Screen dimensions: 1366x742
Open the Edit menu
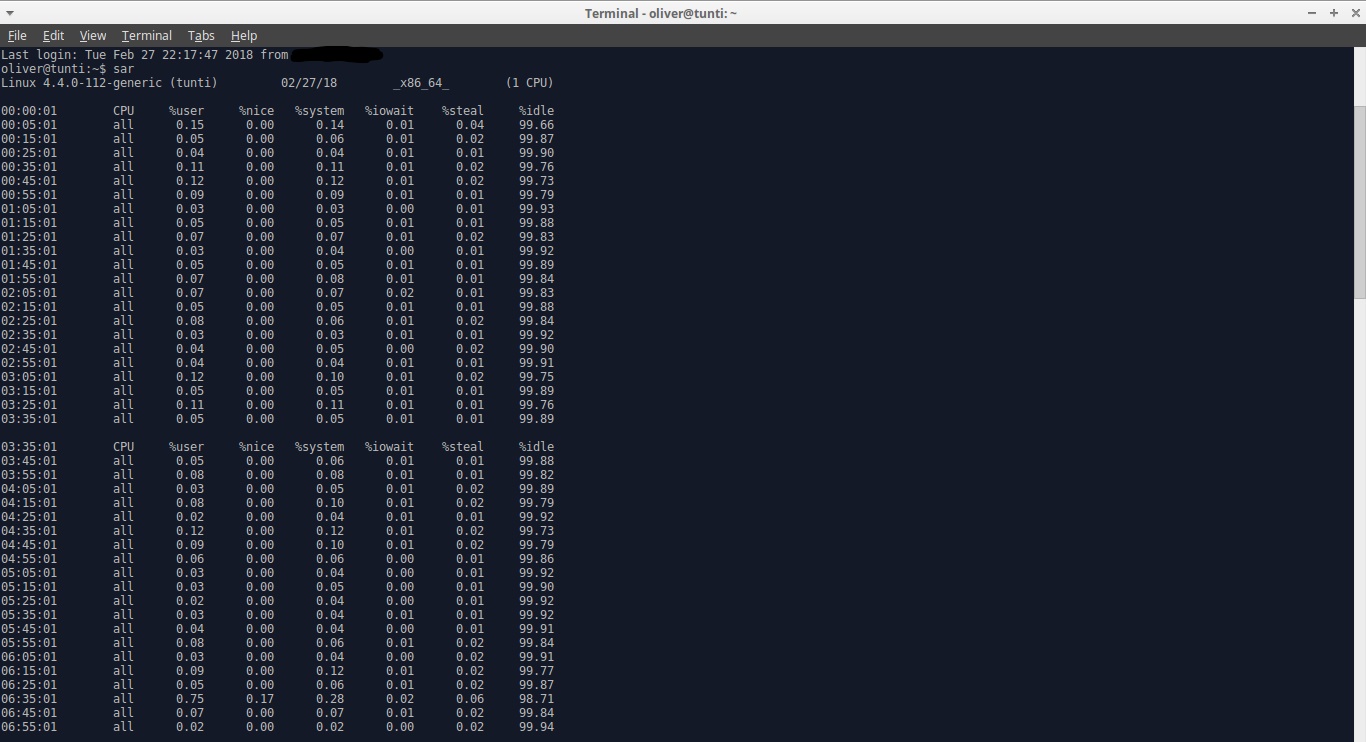tap(53, 35)
